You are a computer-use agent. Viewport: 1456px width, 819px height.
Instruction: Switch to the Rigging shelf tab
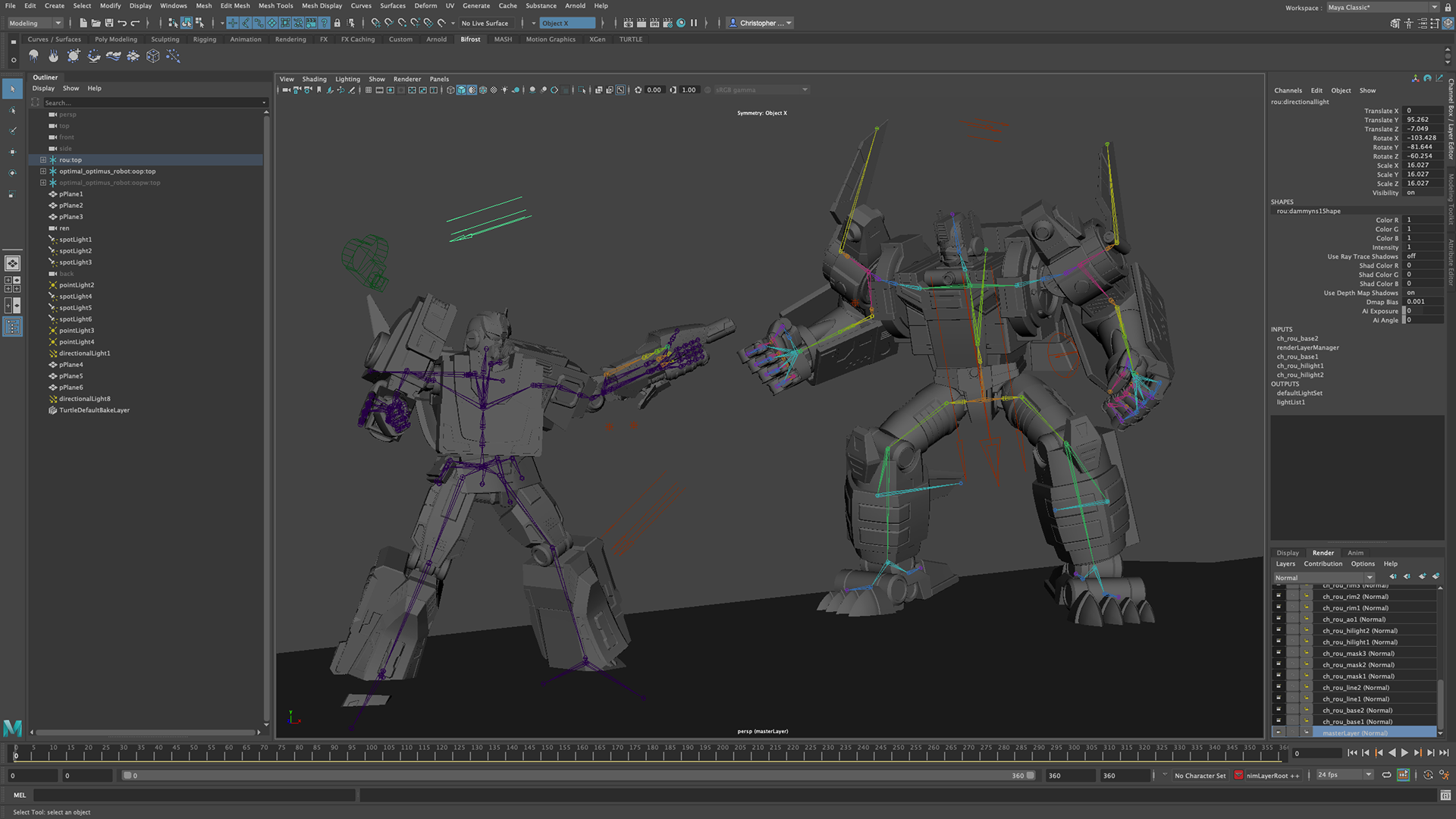click(x=204, y=39)
